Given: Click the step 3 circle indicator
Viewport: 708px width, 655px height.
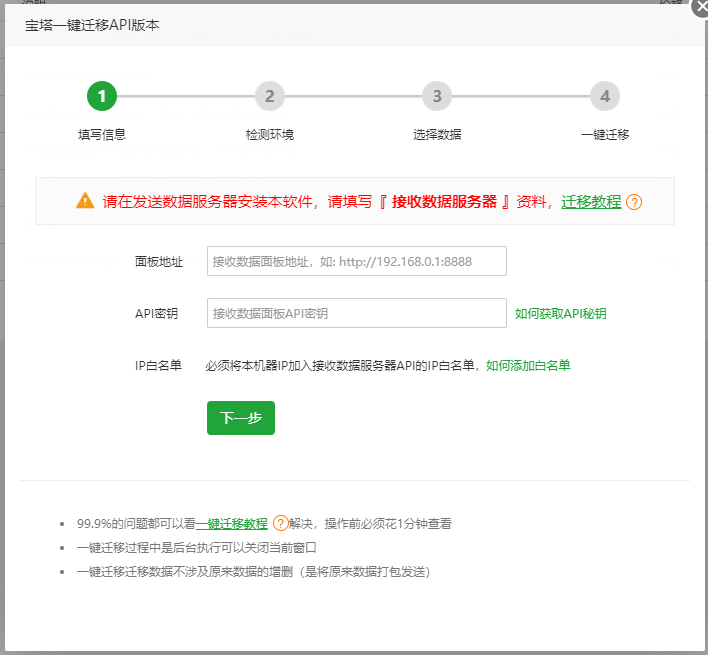Looking at the screenshot, I should click(436, 97).
